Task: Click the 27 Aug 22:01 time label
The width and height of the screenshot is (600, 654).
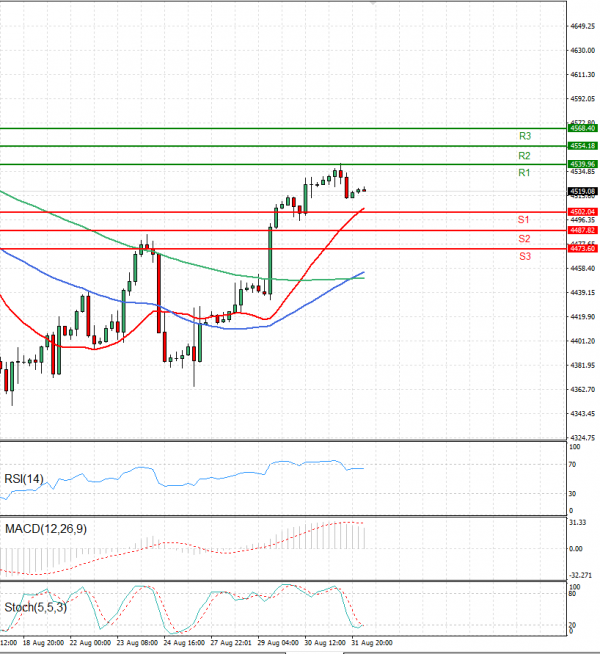Action: point(231,643)
